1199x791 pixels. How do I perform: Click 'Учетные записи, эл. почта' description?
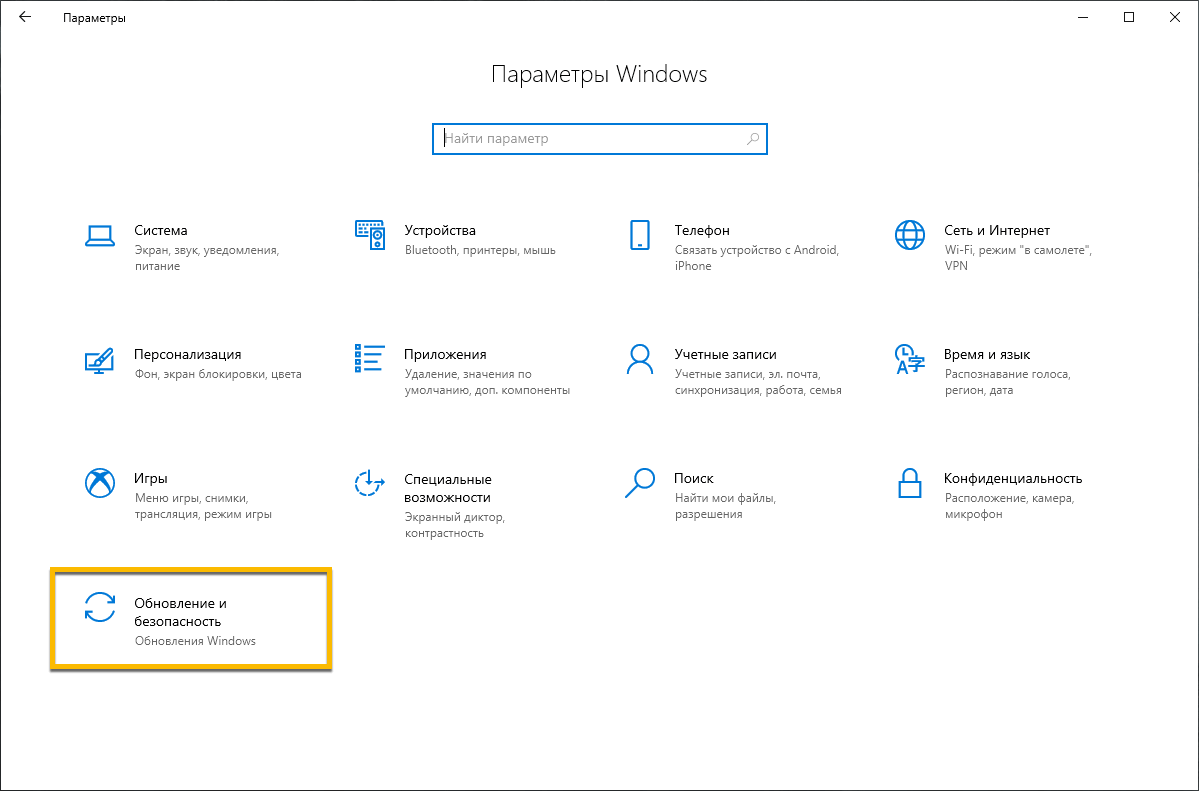758,382
